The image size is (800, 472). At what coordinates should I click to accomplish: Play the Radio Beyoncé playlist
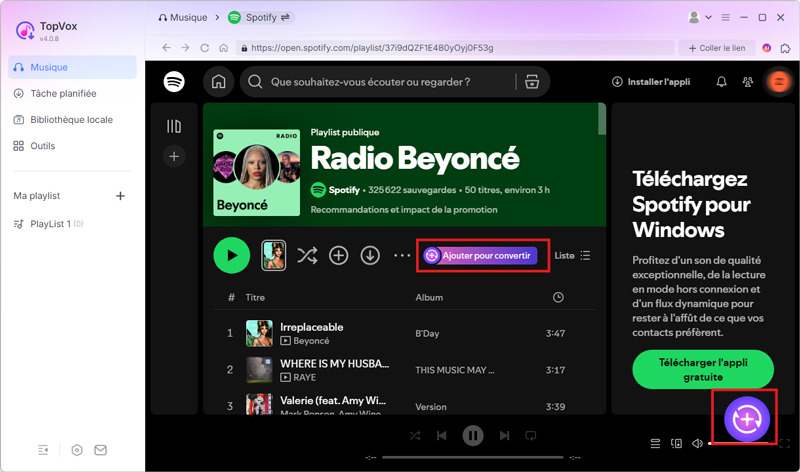(232, 255)
